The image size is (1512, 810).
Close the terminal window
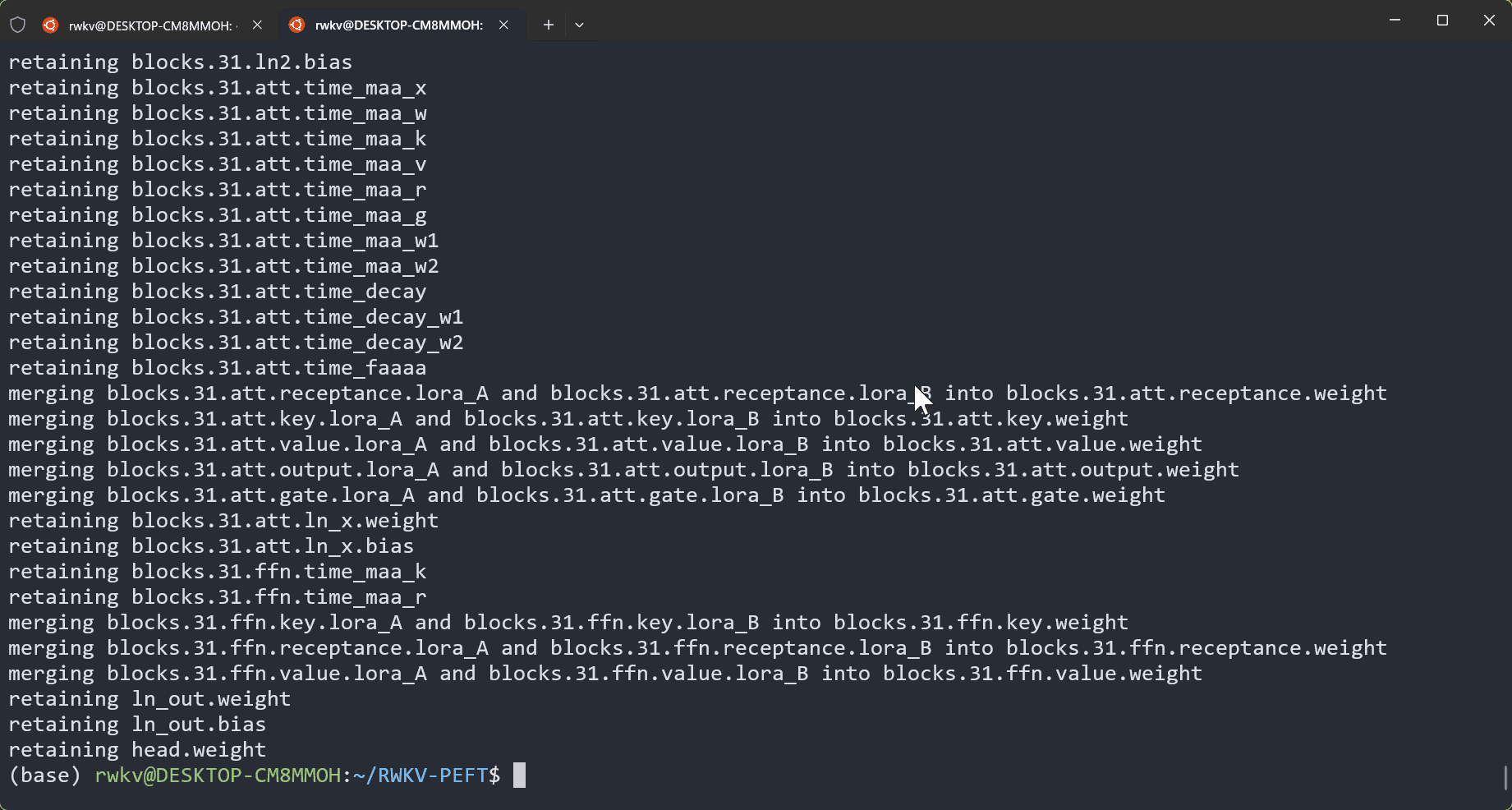tap(1489, 21)
